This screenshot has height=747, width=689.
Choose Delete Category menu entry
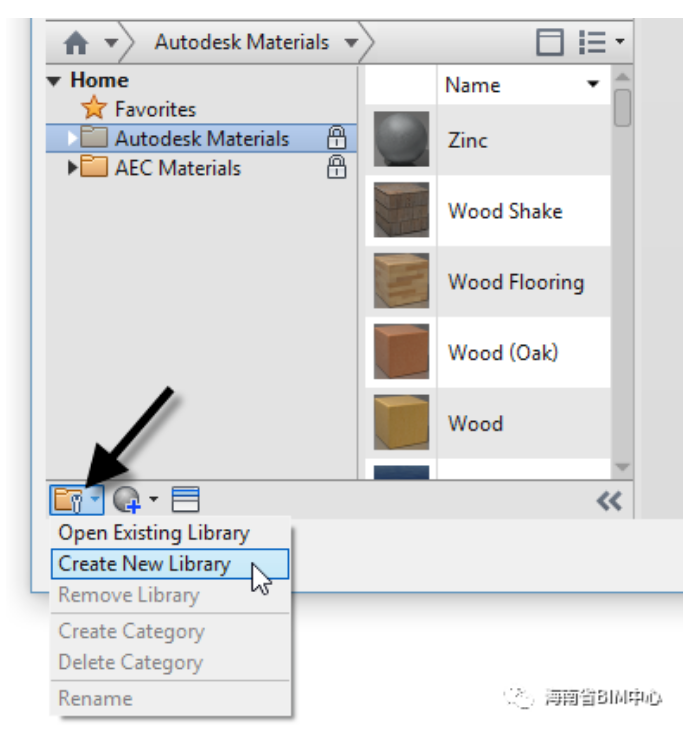tap(171, 663)
